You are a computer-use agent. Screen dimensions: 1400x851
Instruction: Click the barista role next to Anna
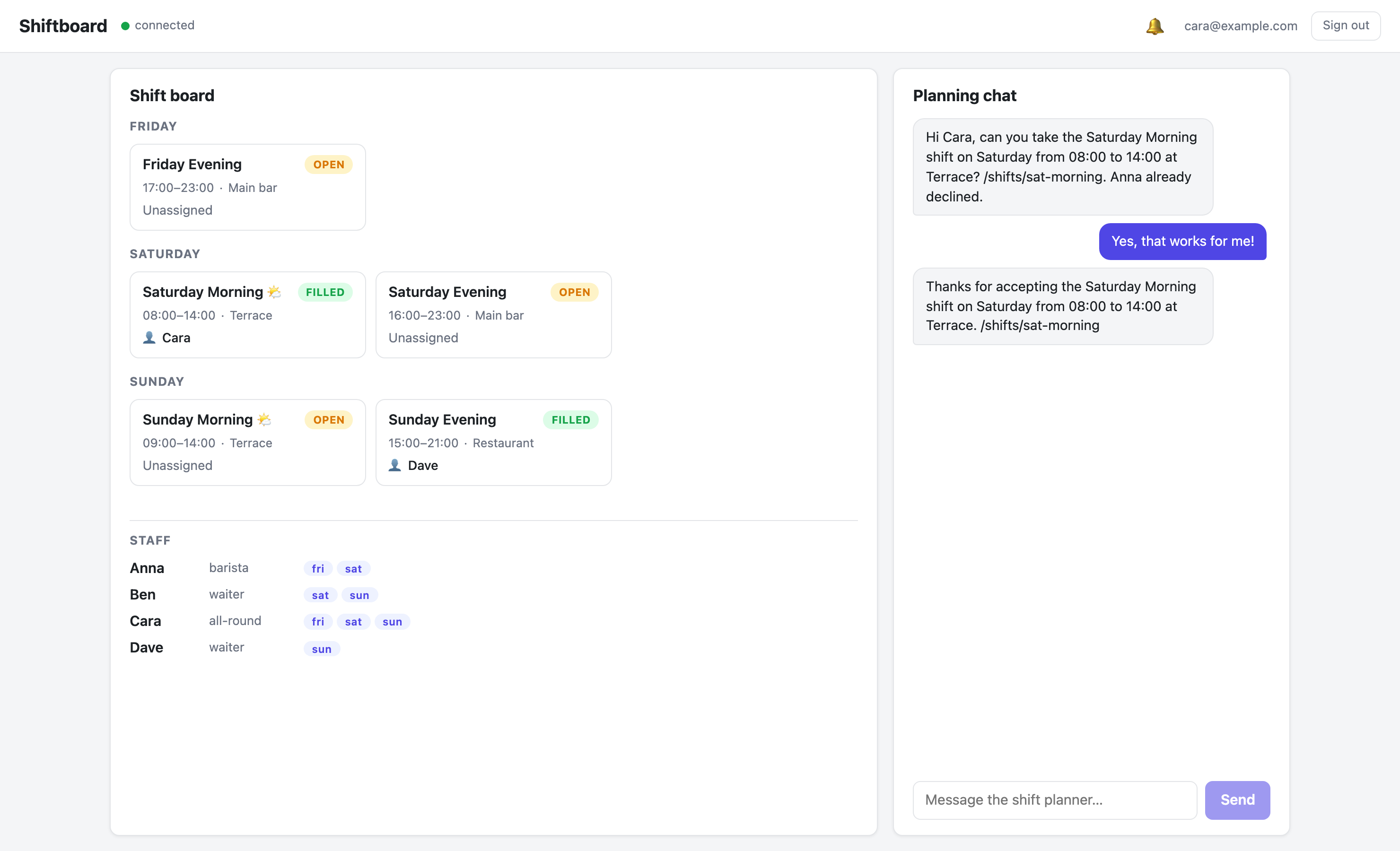pos(228,567)
